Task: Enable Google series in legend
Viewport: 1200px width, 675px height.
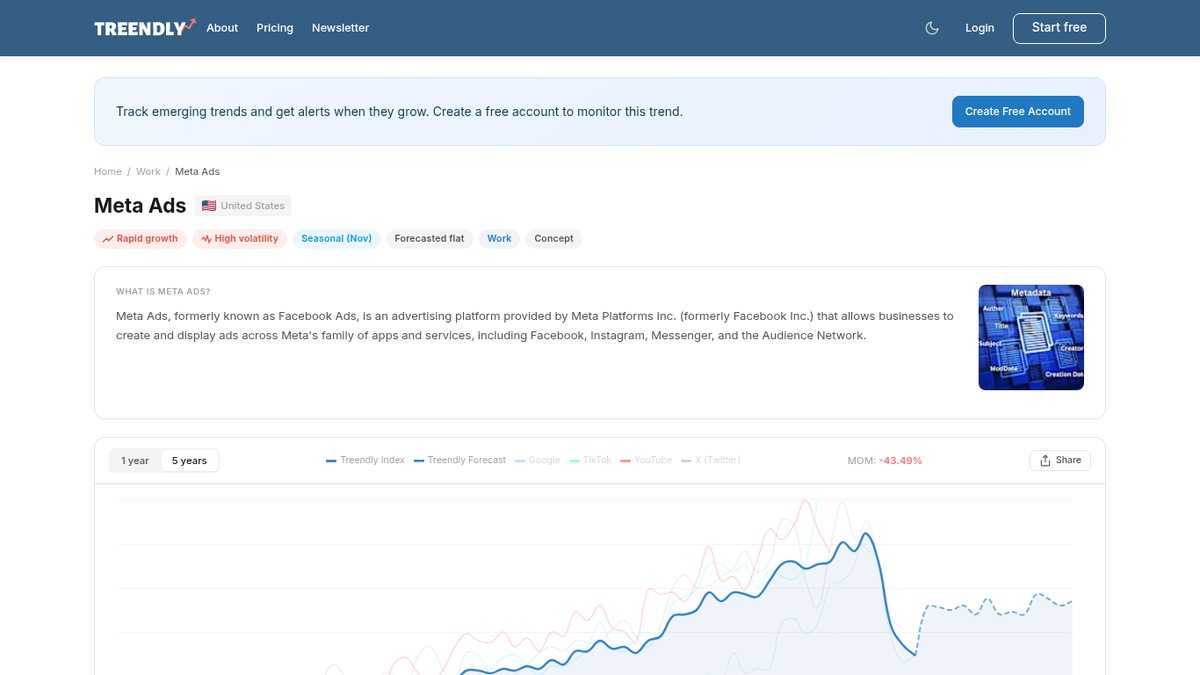Action: coord(537,460)
